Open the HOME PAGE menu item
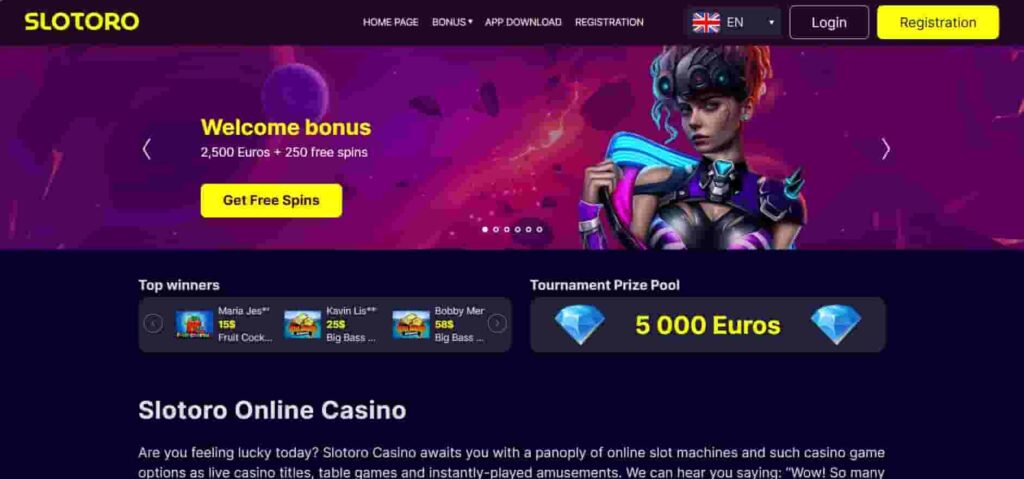This screenshot has width=1024, height=479. click(391, 22)
